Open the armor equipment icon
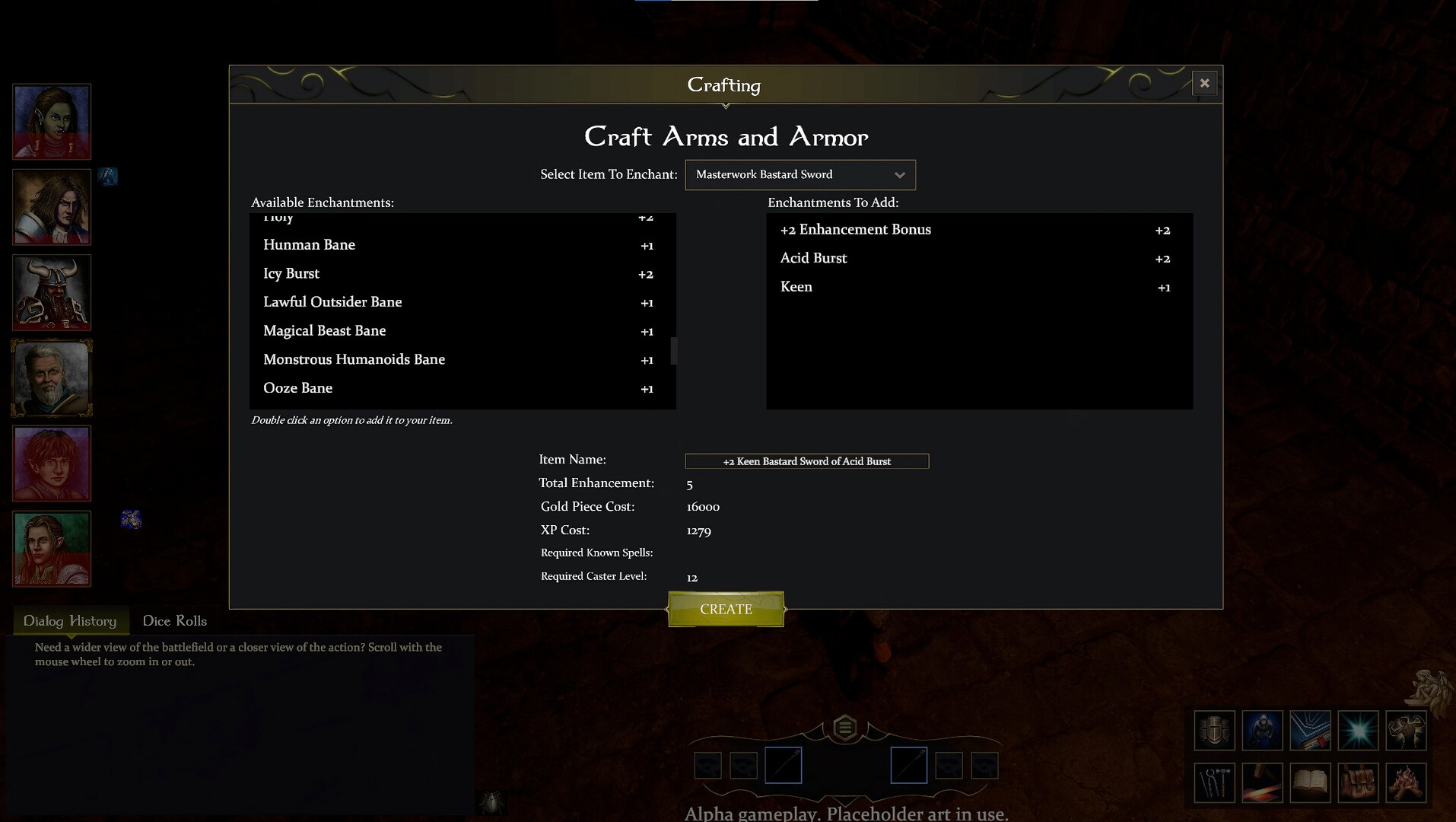 tap(1213, 730)
